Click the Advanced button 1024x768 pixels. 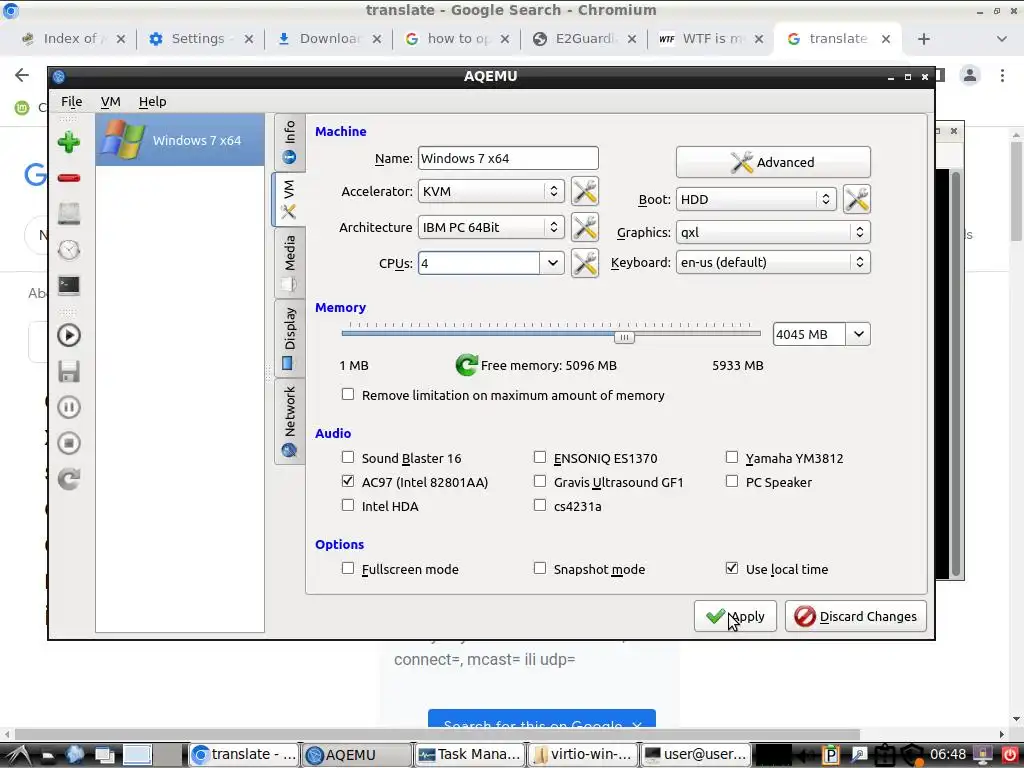(x=773, y=162)
